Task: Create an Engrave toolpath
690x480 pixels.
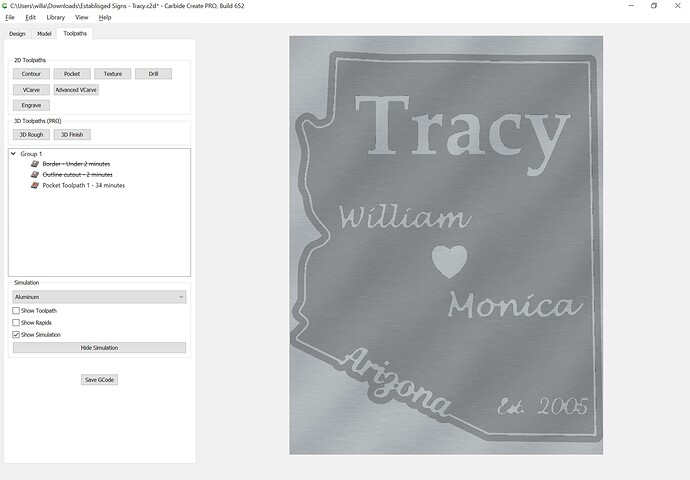Action: 31,106
